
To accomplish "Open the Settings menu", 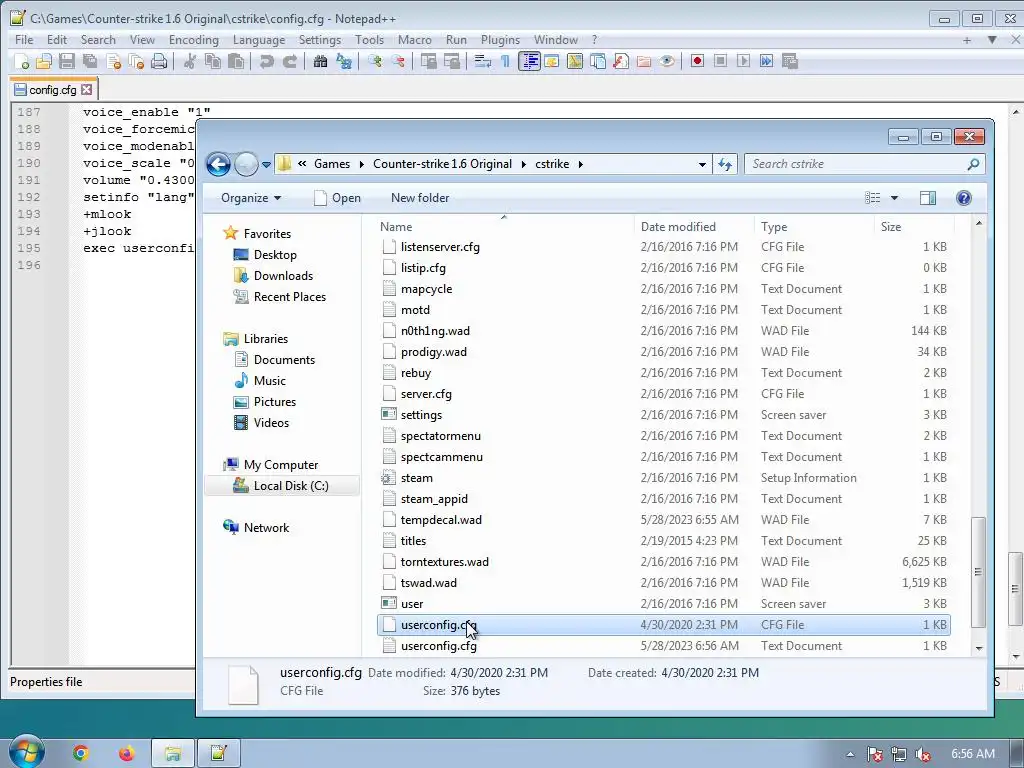I will pyautogui.click(x=319, y=40).
